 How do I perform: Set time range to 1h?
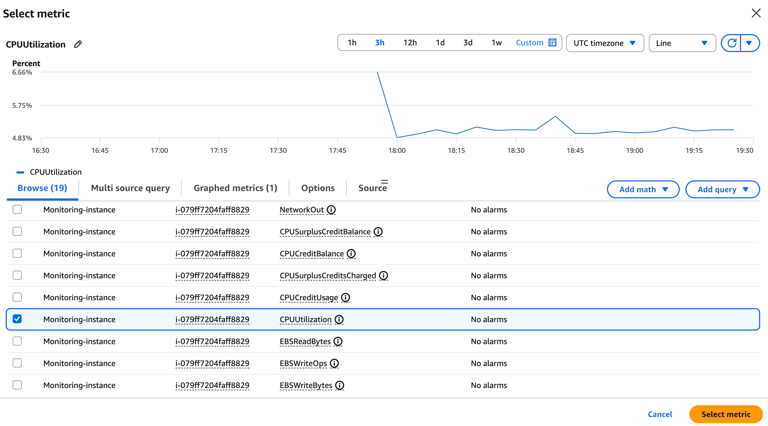coord(352,43)
